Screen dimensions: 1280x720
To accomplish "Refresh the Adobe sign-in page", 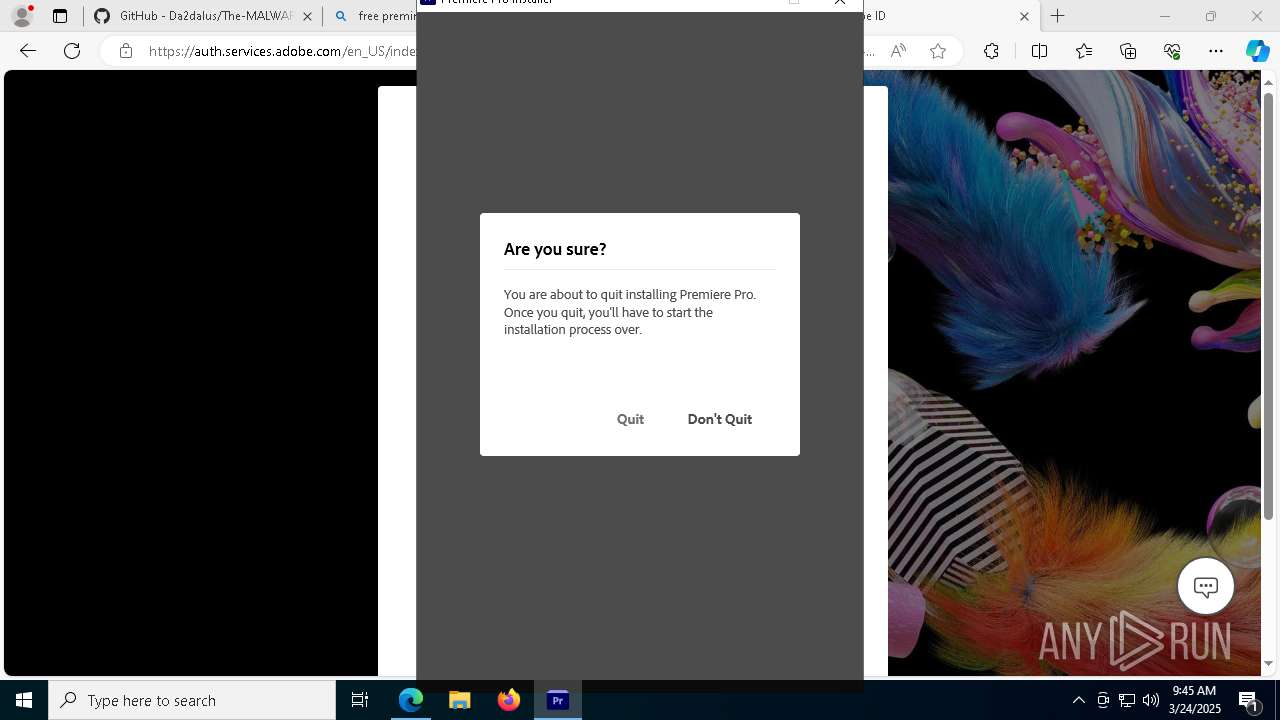I will coord(72,51).
